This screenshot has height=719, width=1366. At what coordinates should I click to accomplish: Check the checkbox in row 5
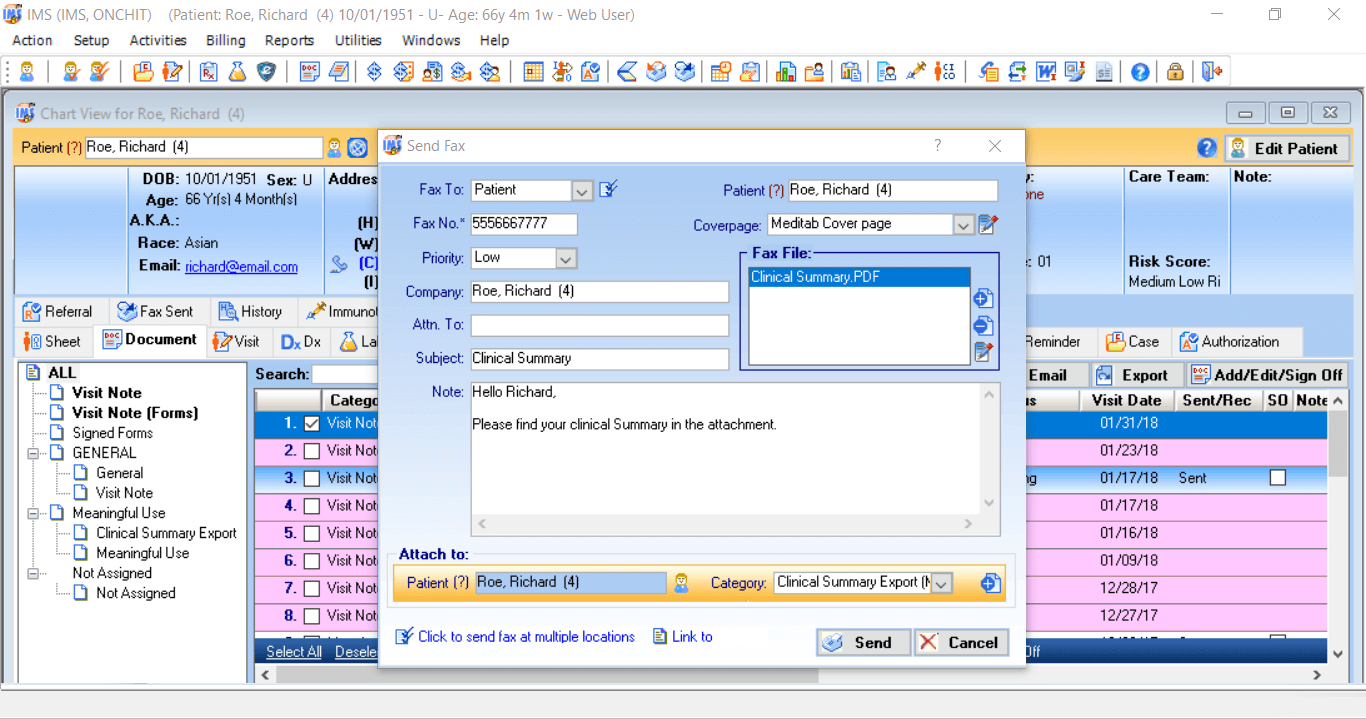click(x=312, y=534)
